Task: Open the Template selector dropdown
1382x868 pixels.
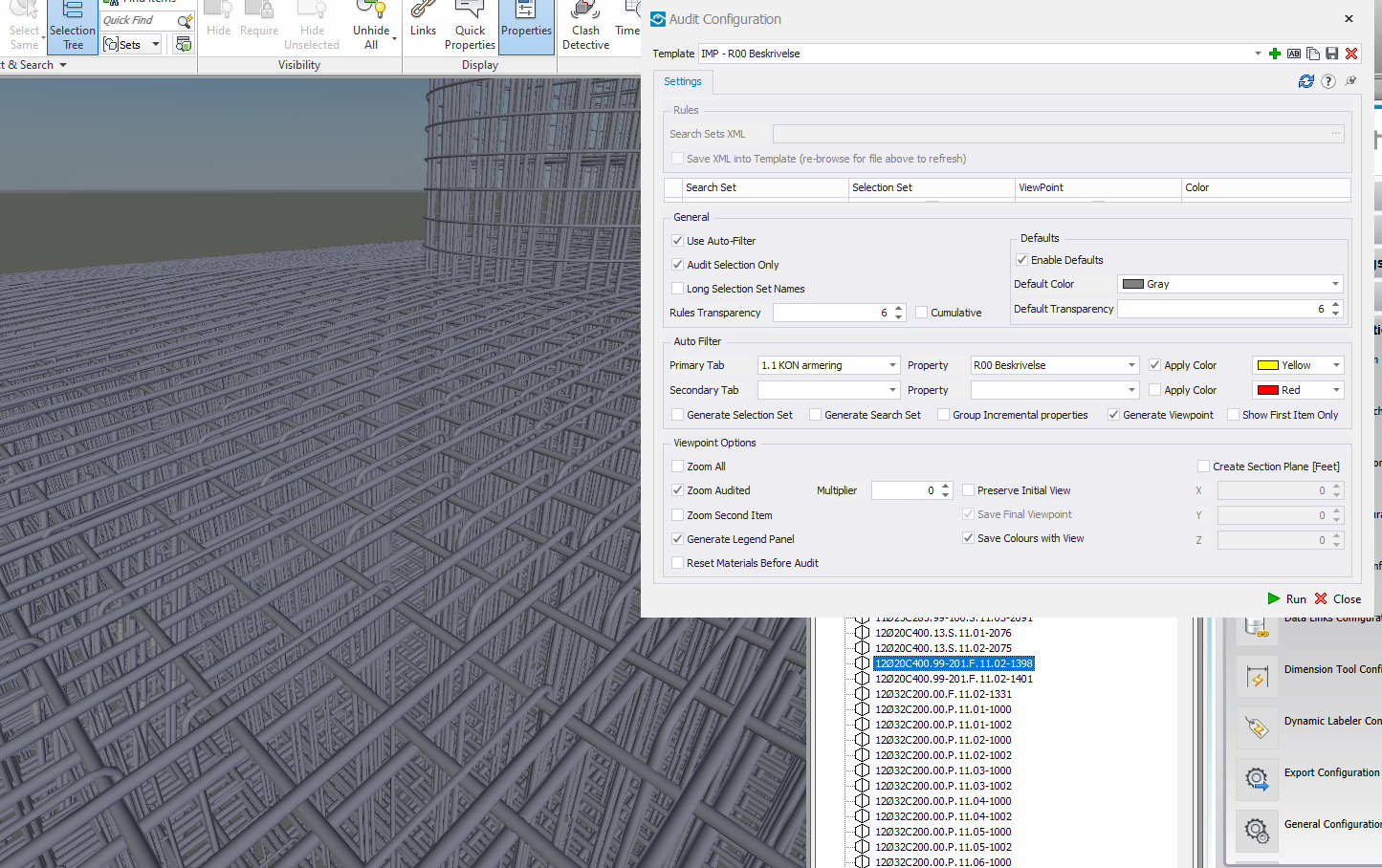Action: pos(1258,54)
